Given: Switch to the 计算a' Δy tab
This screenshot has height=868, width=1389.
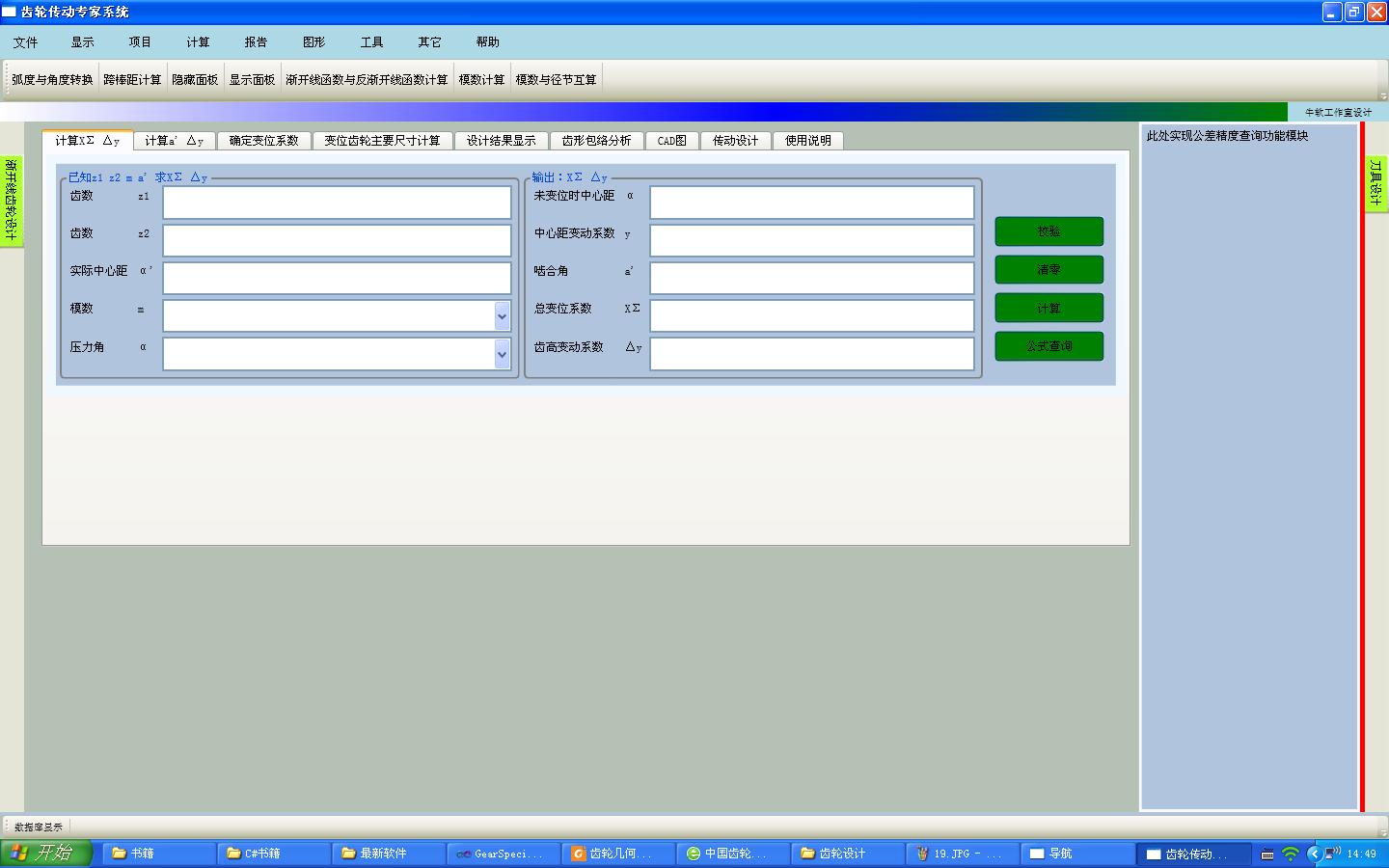Looking at the screenshot, I should (175, 141).
